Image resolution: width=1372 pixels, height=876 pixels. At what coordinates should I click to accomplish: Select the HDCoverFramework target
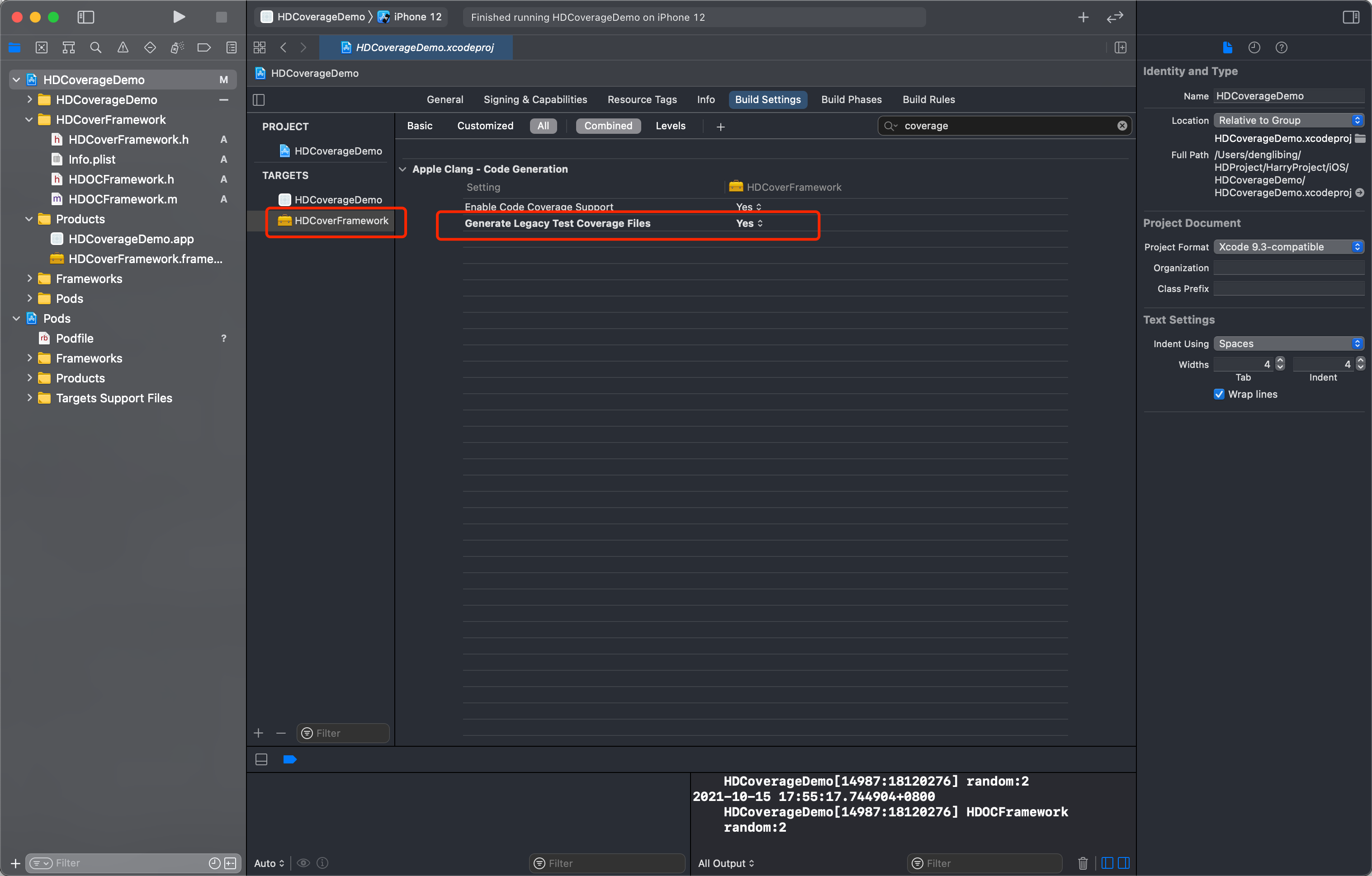pos(341,221)
